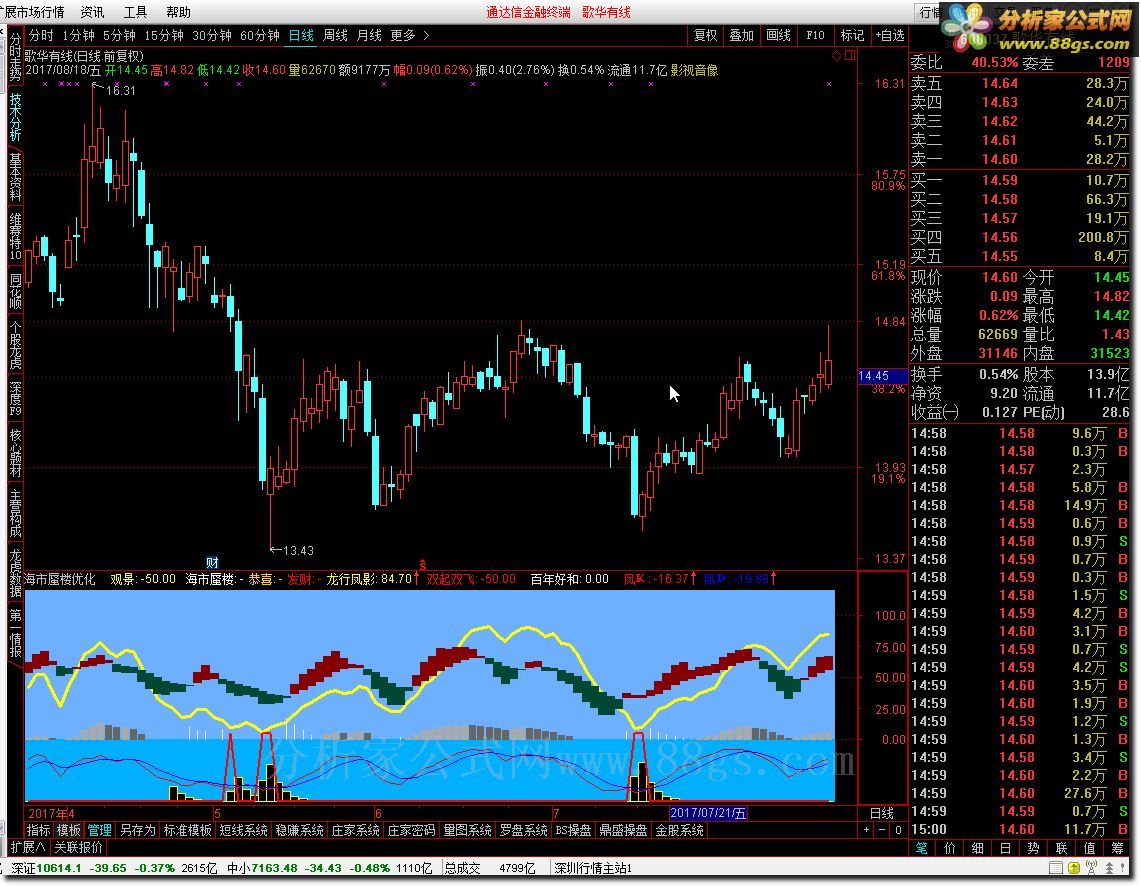Click the window layout icon above the price axis
1141x886 pixels.
point(850,55)
